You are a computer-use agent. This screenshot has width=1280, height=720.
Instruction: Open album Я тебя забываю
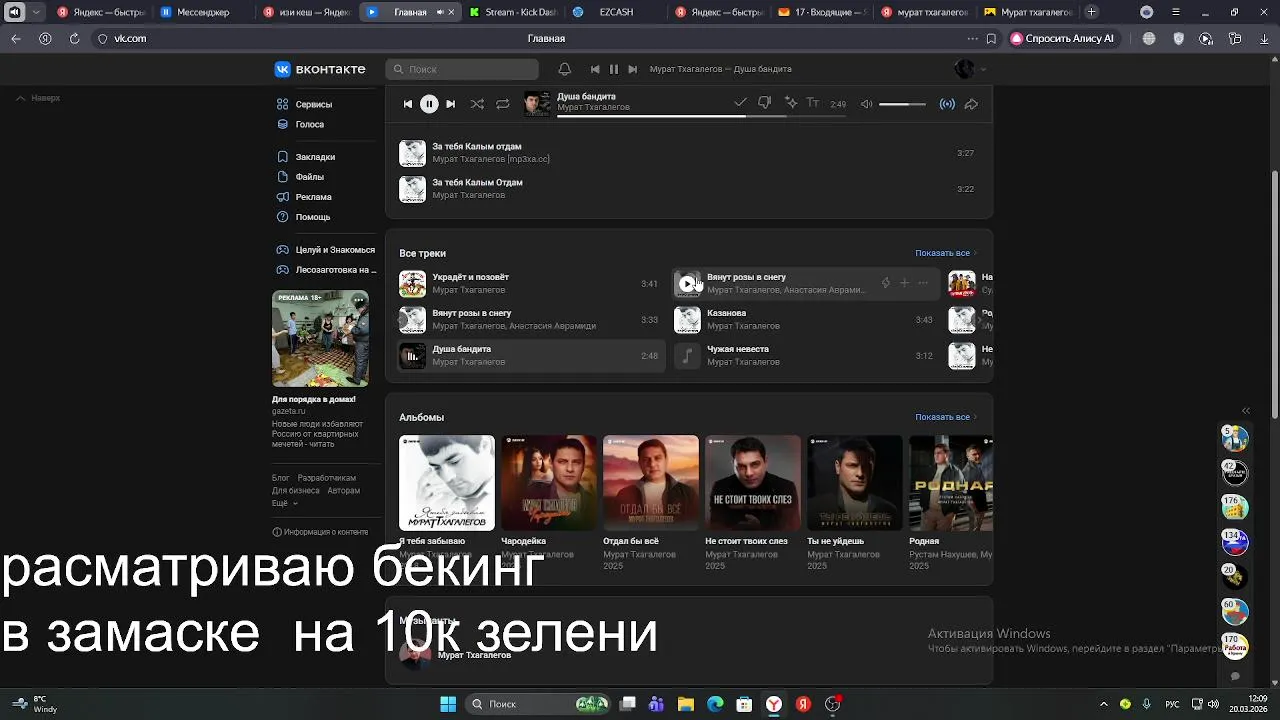(x=446, y=482)
